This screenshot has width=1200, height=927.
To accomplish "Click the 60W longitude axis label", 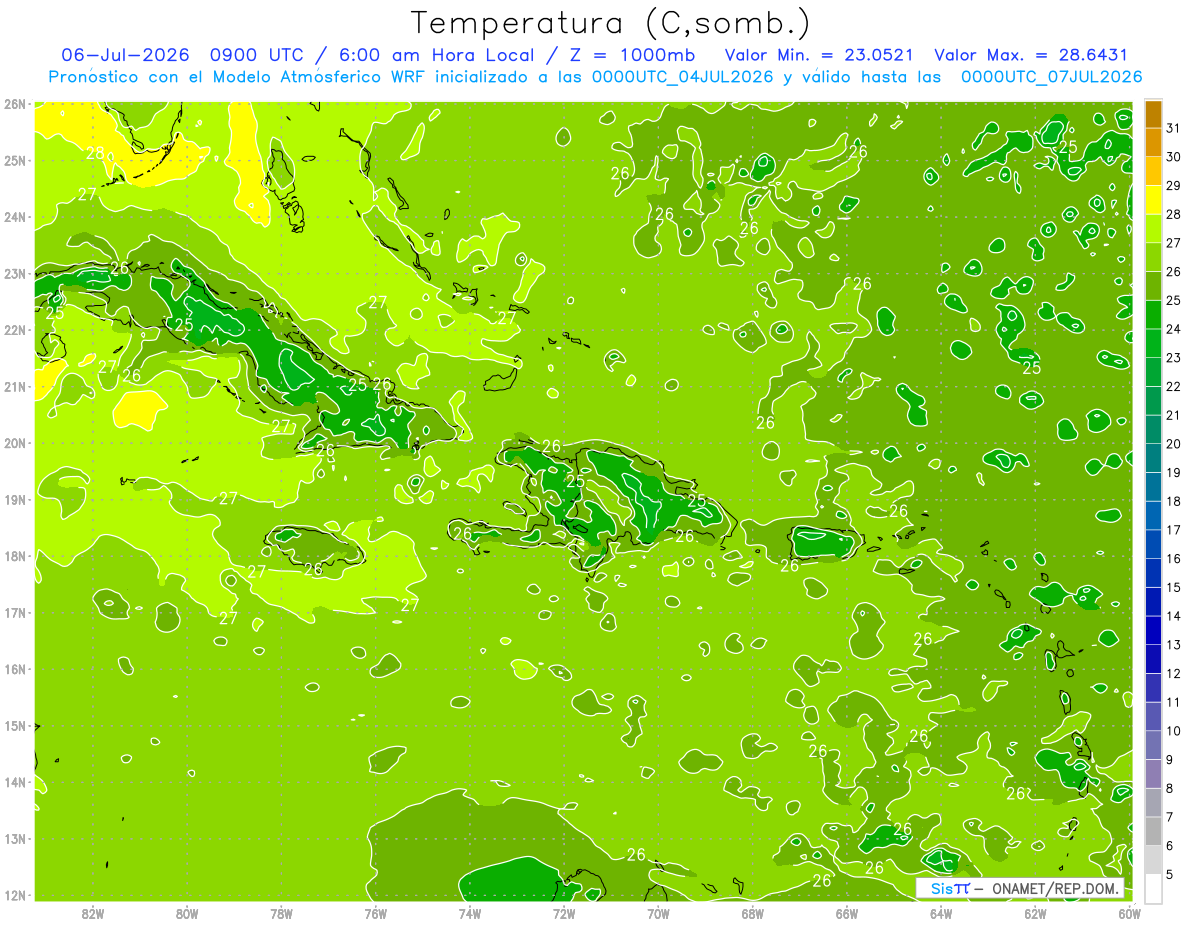I will pyautogui.click(x=1129, y=912).
